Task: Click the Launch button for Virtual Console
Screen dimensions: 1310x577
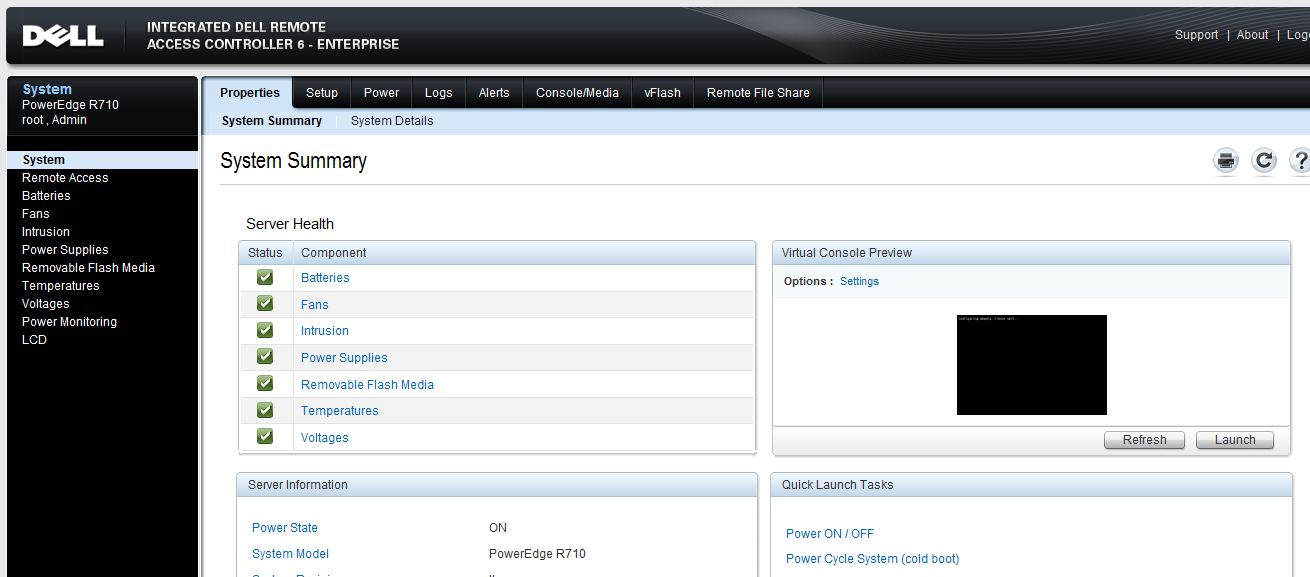Action: (1234, 440)
